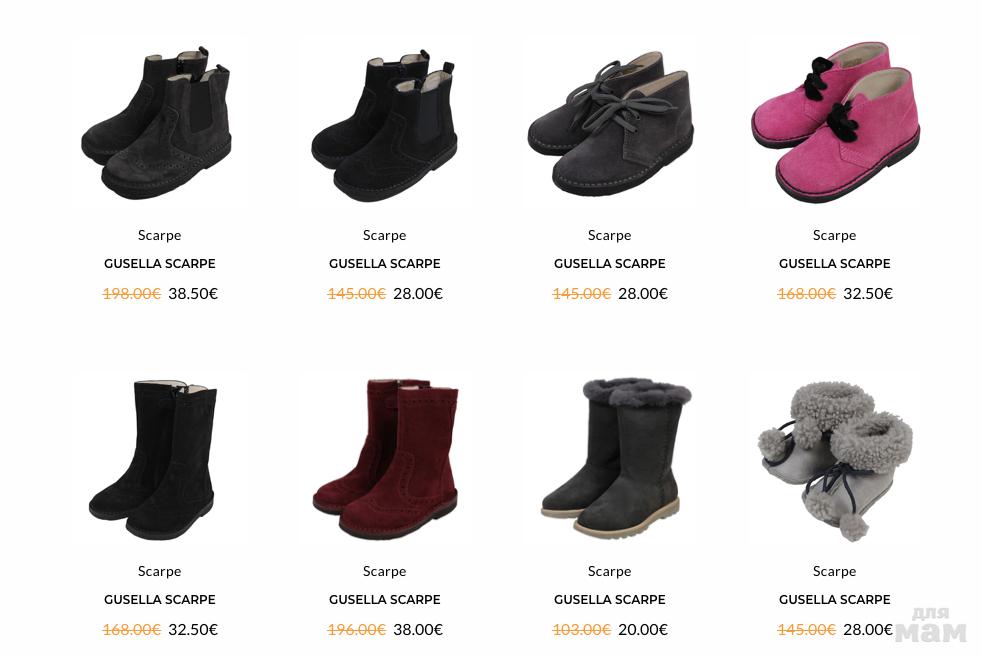
Task: View the grey shearling pom-pom booties image
Action: point(834,458)
